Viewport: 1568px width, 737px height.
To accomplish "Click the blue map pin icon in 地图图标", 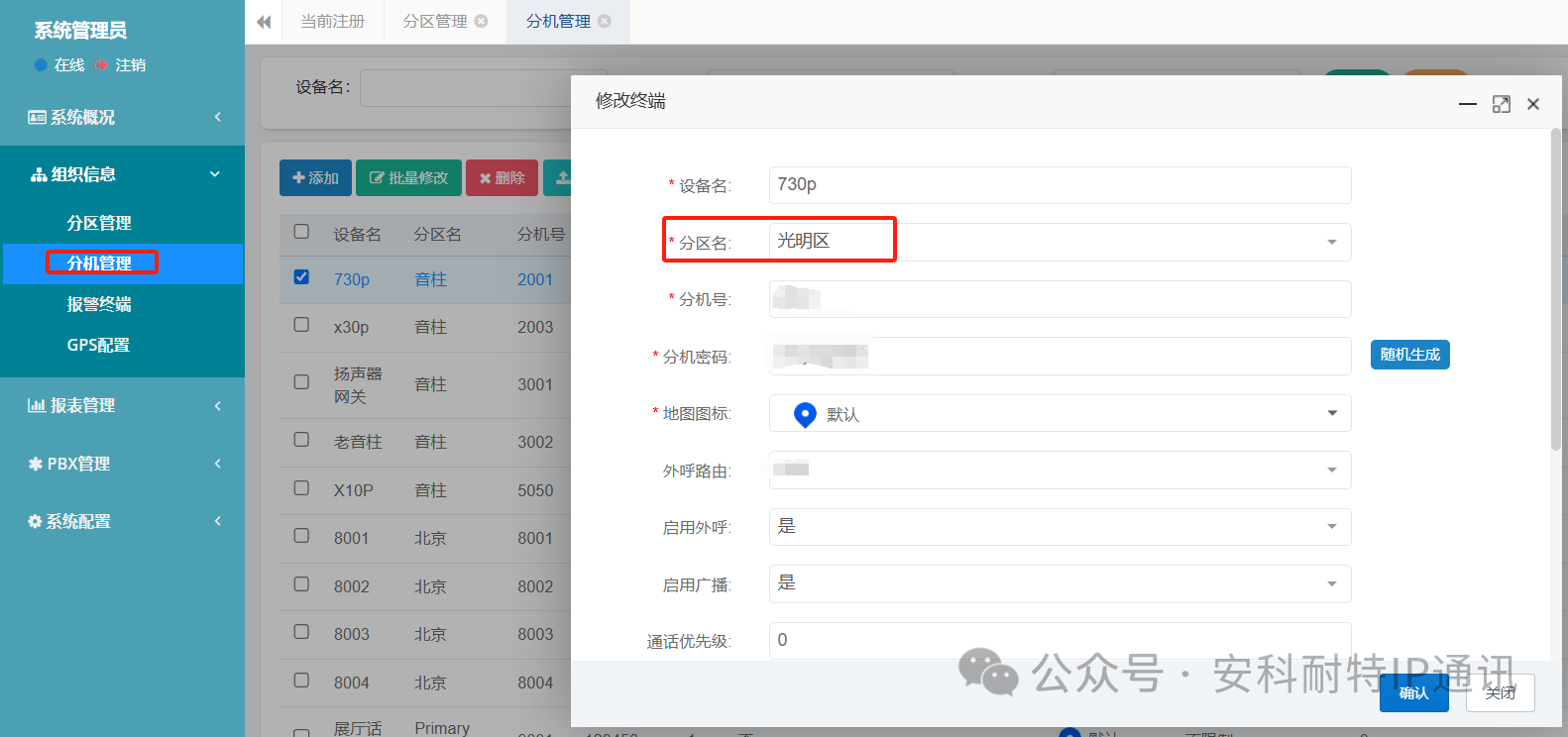I will tap(805, 414).
